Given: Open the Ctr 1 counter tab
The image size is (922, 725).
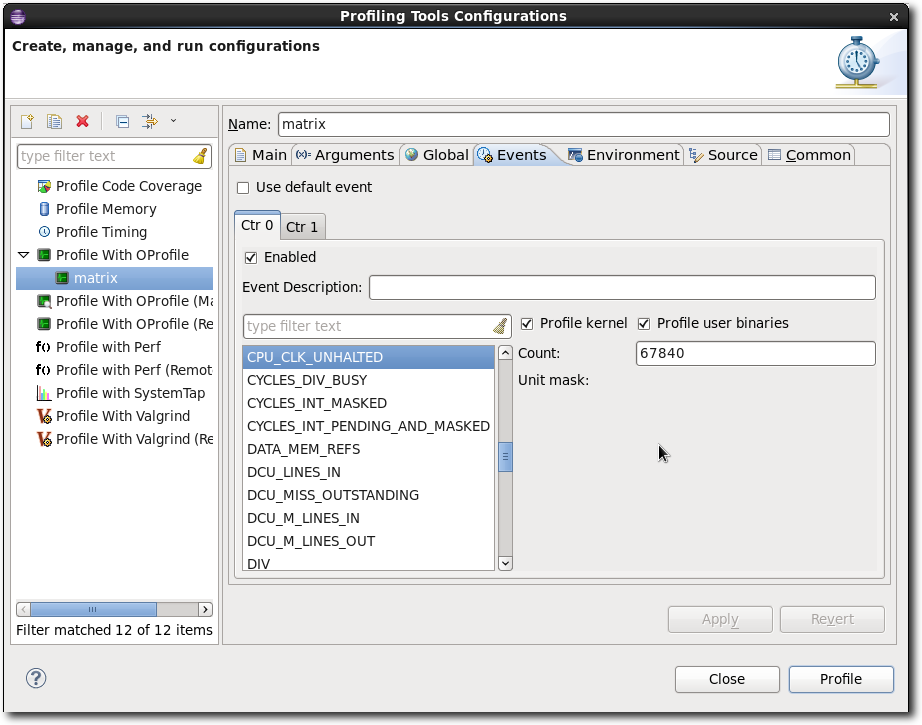Looking at the screenshot, I should 302,227.
